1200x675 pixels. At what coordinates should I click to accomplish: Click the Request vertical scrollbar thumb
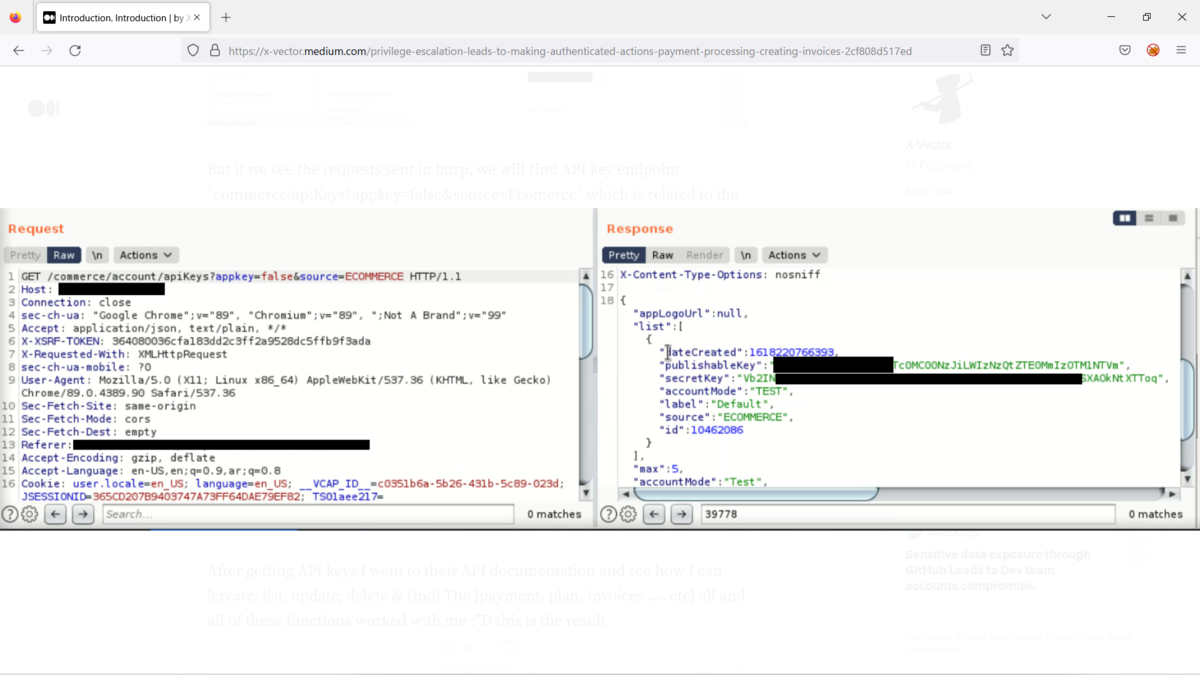(x=586, y=322)
